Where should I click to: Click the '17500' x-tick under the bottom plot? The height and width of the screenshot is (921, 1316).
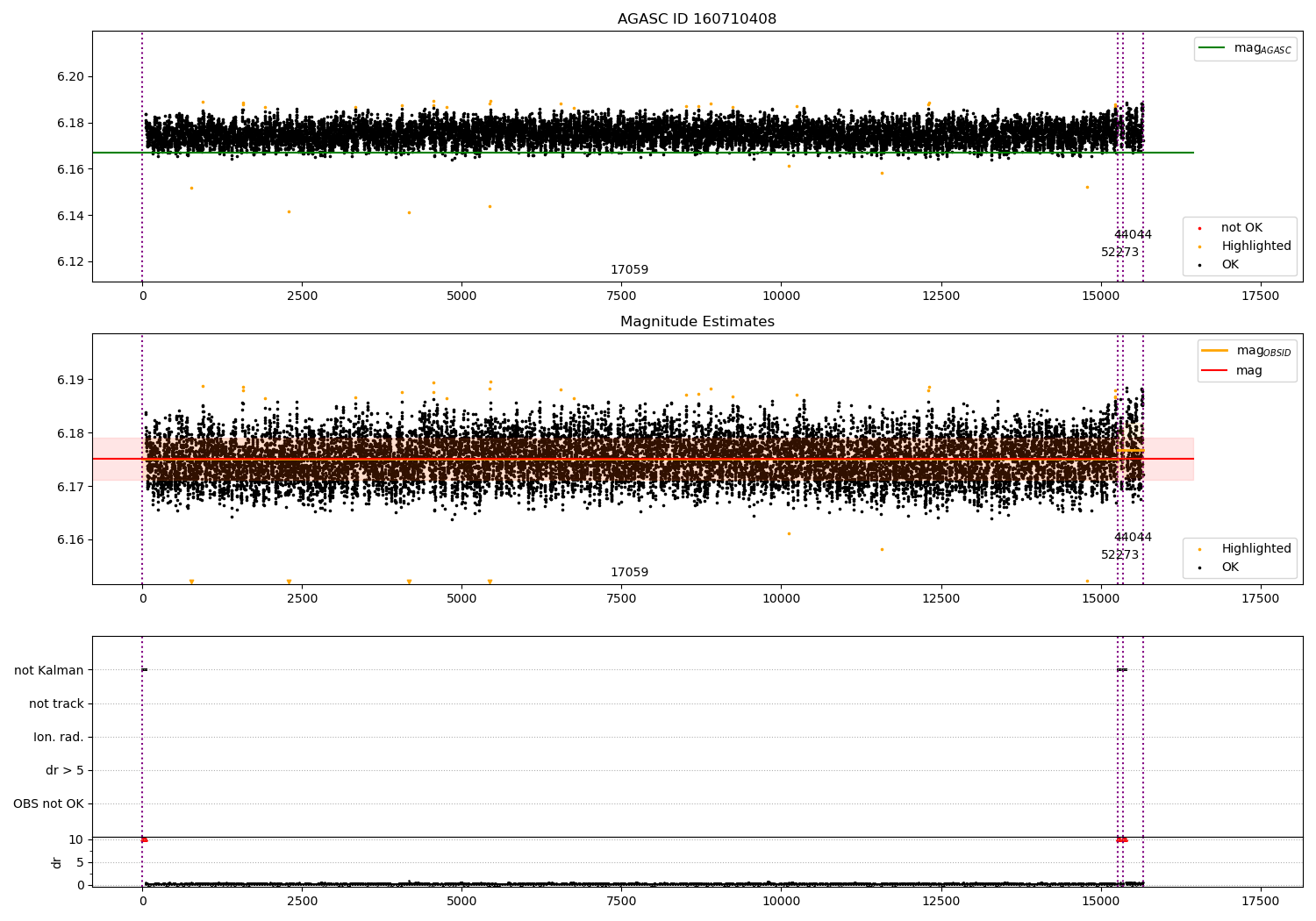coord(1261,902)
